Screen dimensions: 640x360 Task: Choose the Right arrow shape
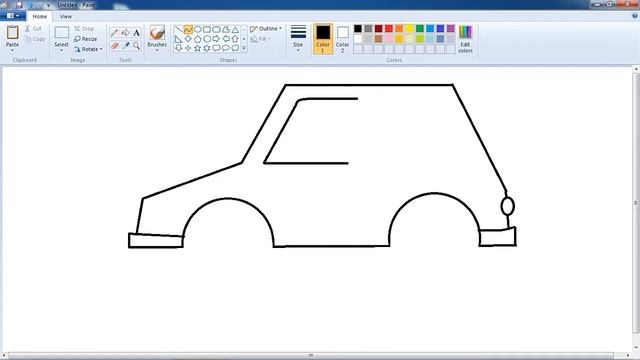tap(216, 39)
